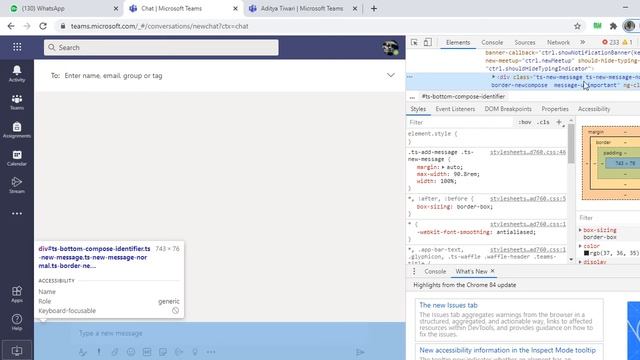Close the What's New drawer tab
The height and width of the screenshot is (360, 640).
(493, 271)
